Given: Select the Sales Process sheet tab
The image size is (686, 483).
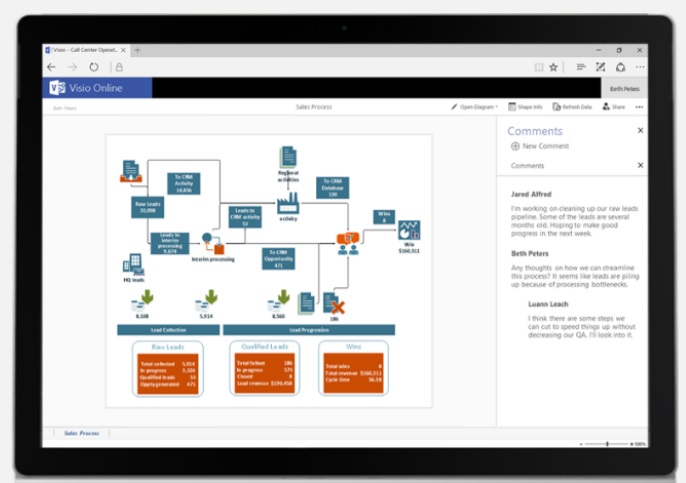Looking at the screenshot, I should (x=81, y=433).
